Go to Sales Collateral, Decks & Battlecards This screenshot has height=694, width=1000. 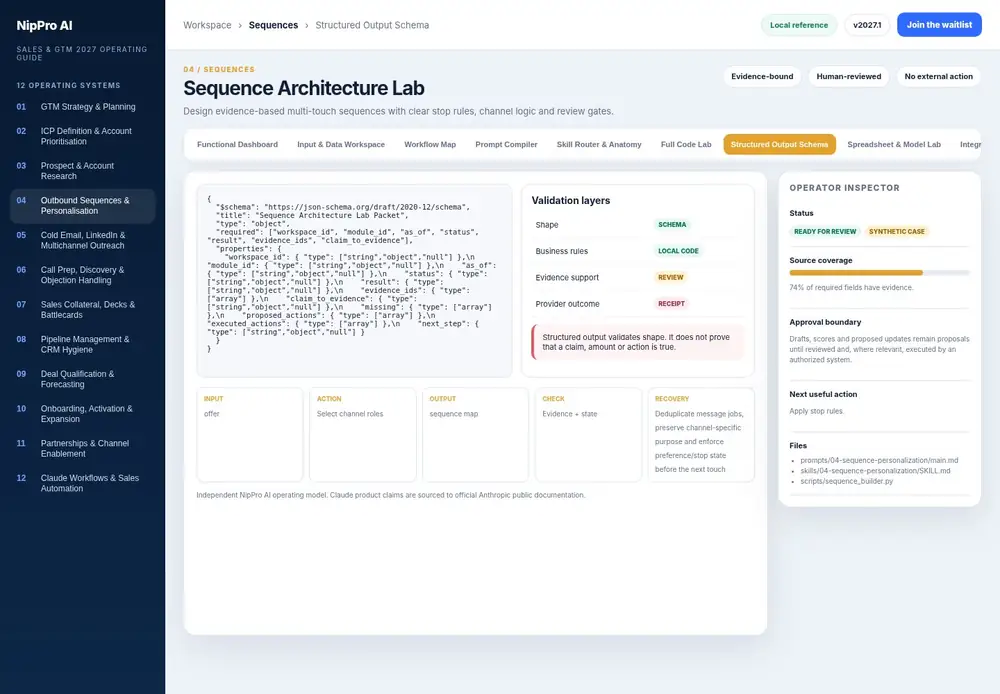click(82, 309)
